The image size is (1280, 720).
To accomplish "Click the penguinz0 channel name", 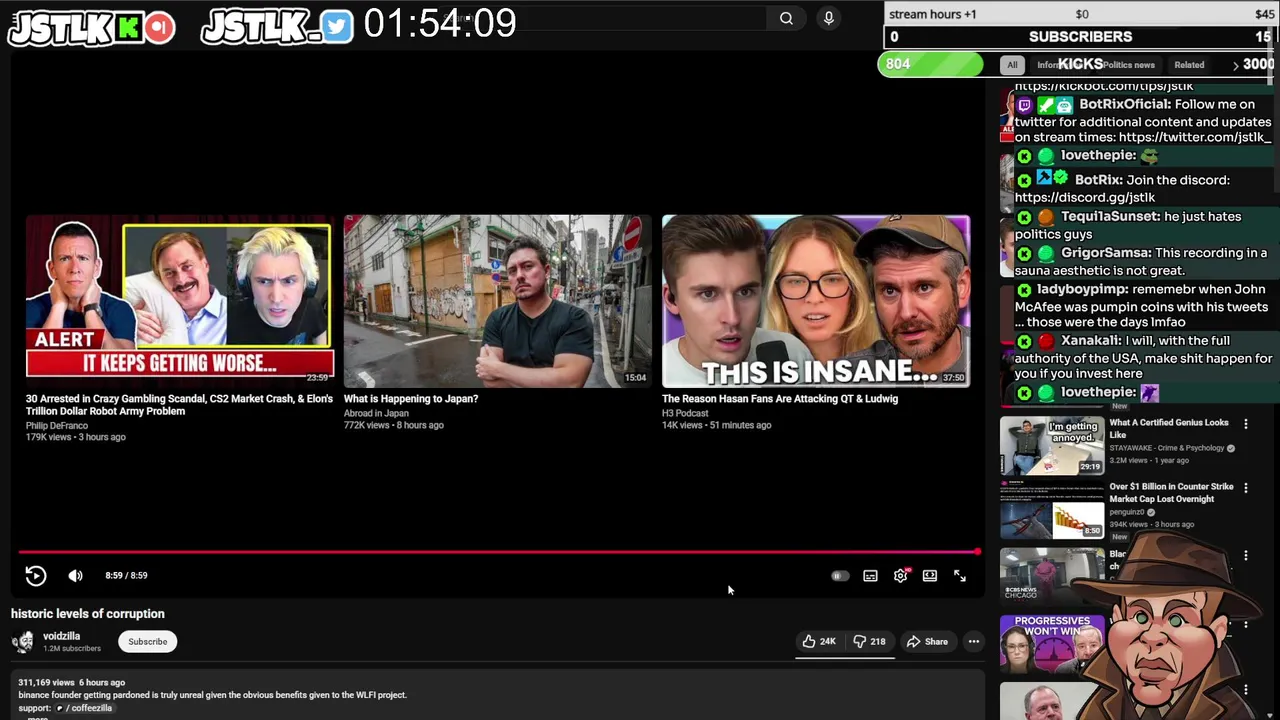I will click(x=1127, y=512).
